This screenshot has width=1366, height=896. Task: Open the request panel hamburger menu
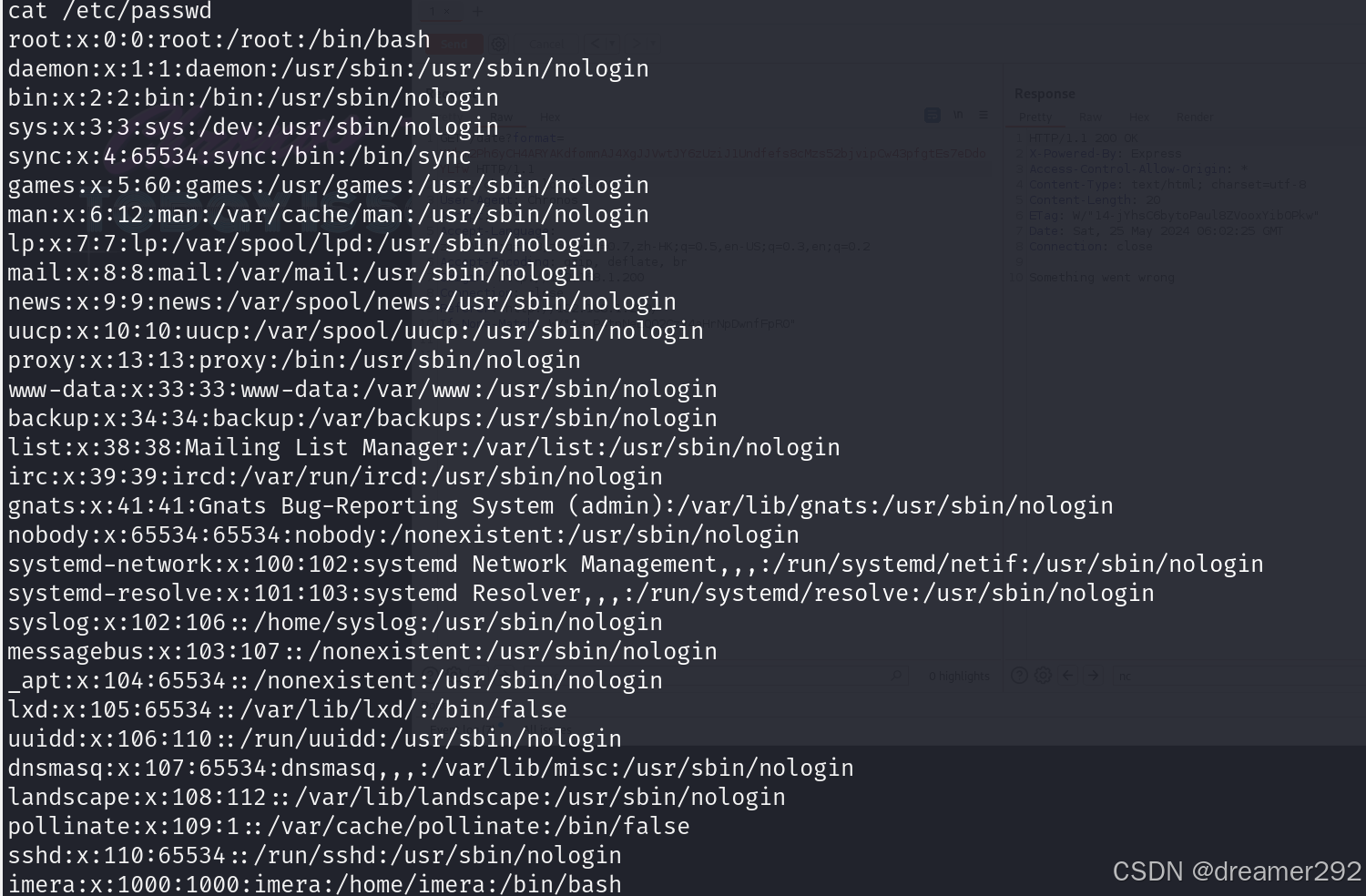(x=984, y=115)
